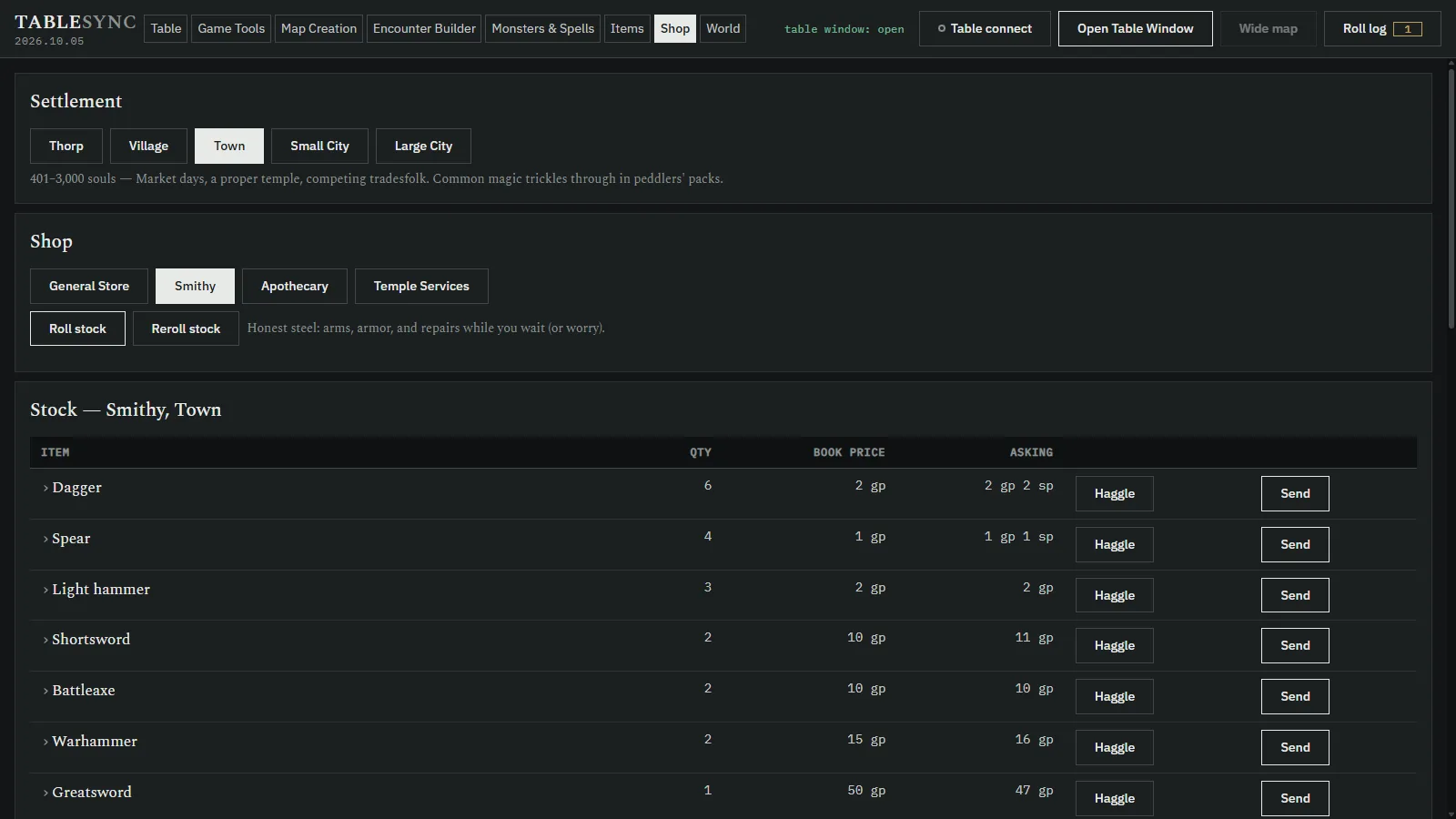Click the Table connect status button

pos(985,28)
